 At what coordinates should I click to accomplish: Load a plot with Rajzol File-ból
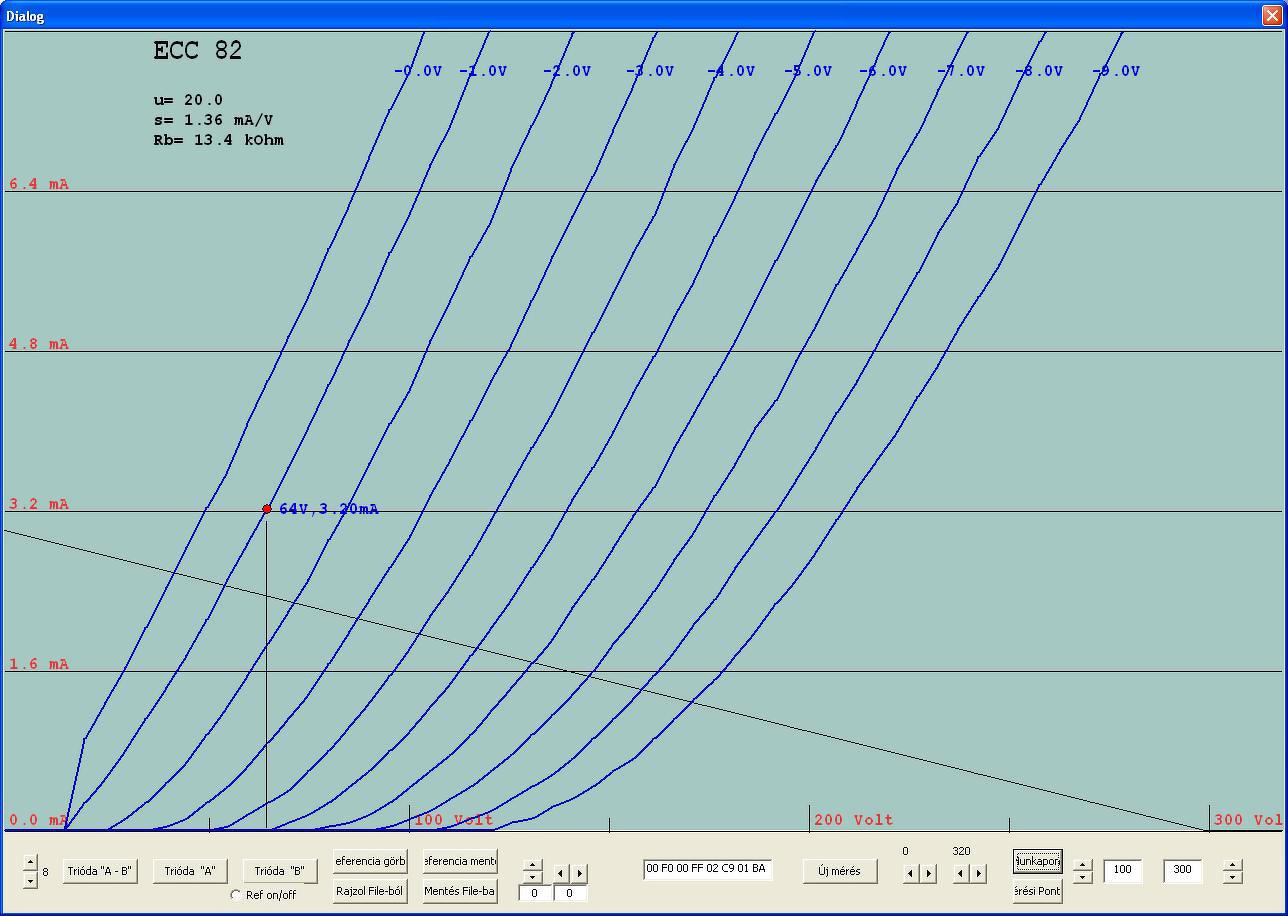(x=370, y=891)
